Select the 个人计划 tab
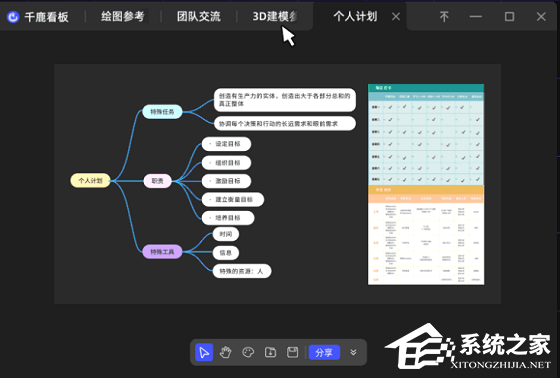The image size is (560, 378). (355, 16)
